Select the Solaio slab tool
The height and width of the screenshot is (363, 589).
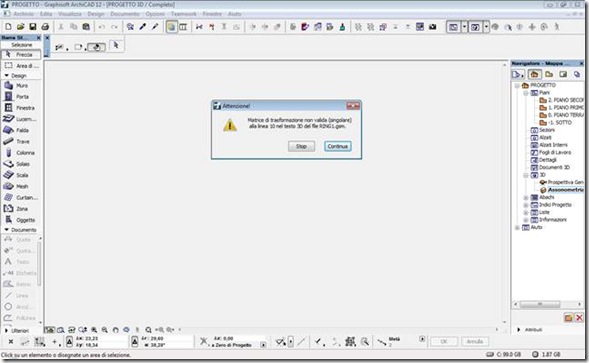click(21, 164)
